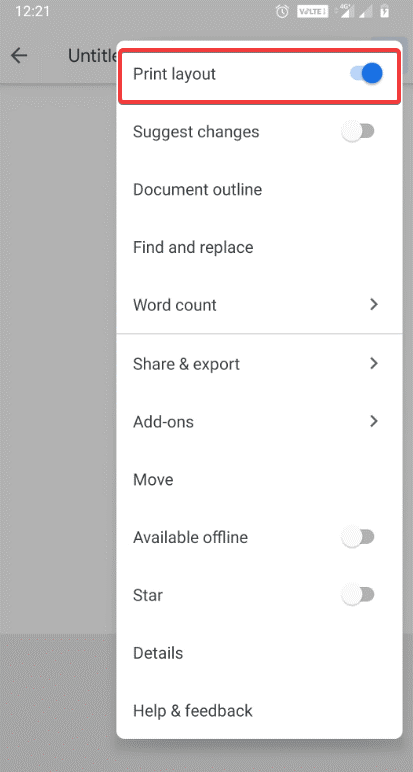This screenshot has width=413, height=772.
Task: Enable the Suggest changes toggle
Action: 358,131
